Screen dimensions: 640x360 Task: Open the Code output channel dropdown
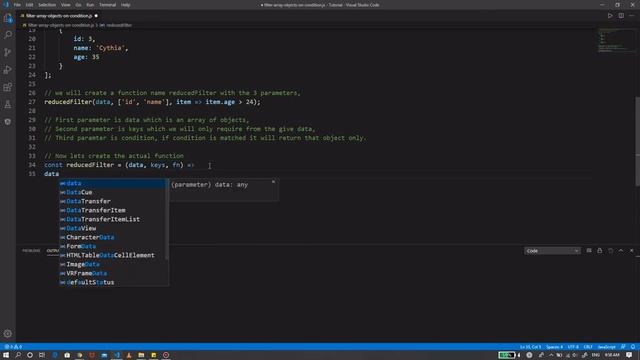click(x=552, y=251)
